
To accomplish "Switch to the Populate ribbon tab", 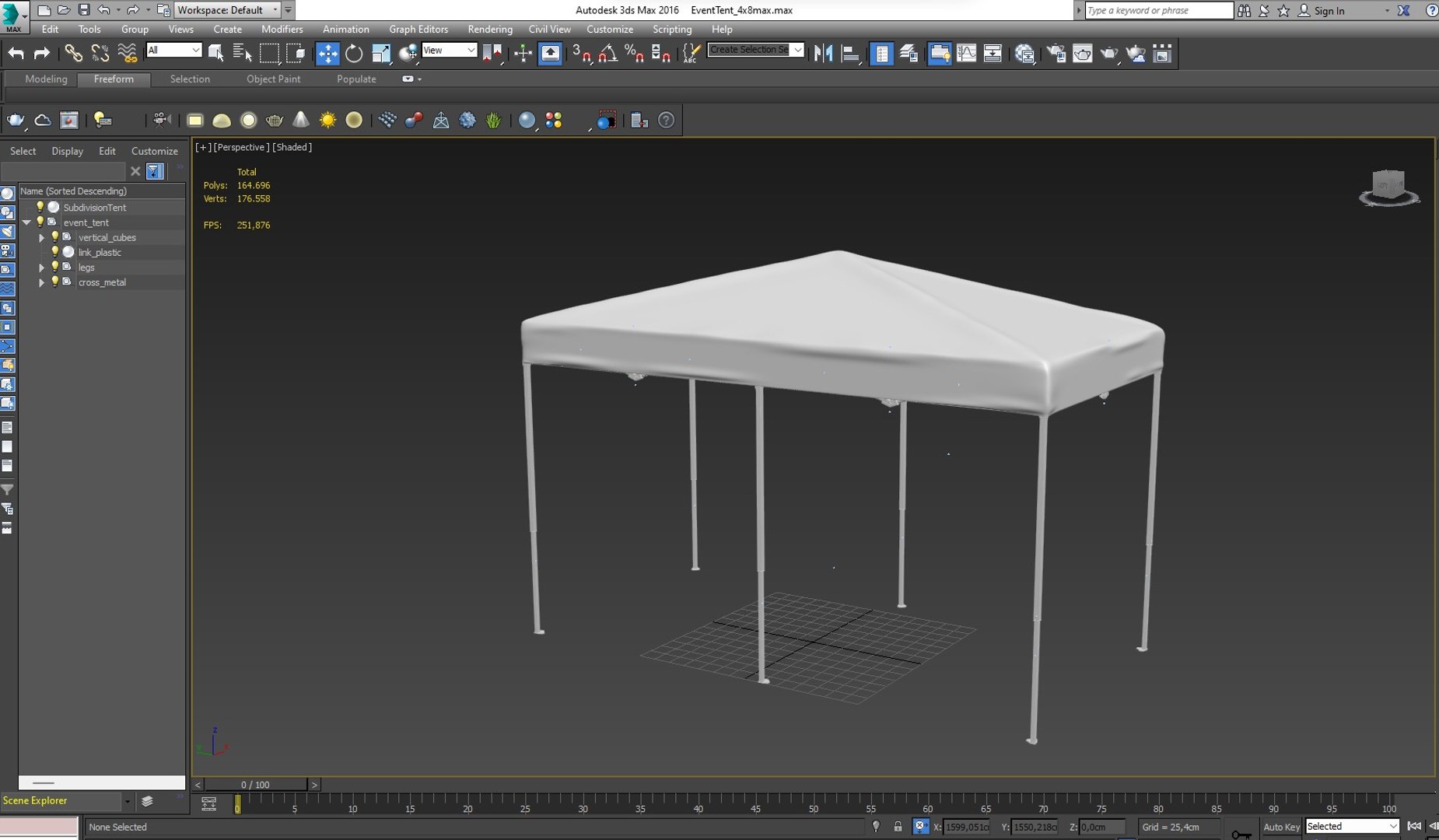I will pyautogui.click(x=356, y=79).
